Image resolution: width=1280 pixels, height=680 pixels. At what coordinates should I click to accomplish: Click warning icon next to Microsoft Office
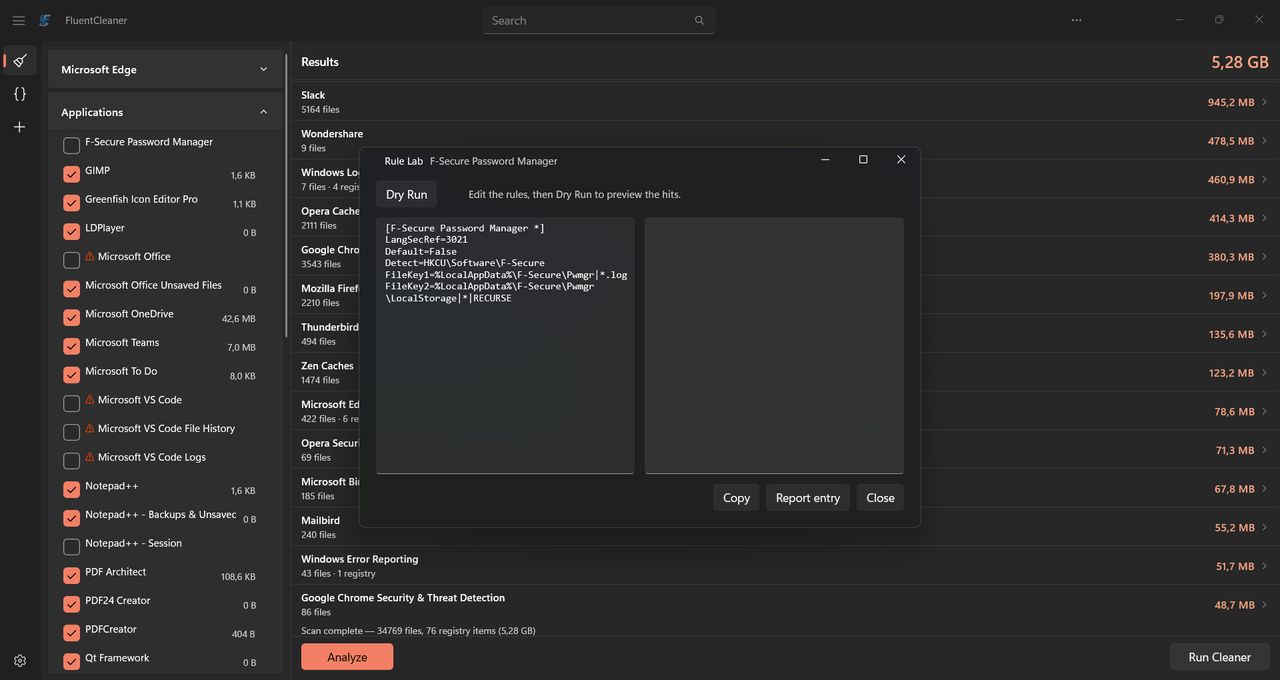tap(90, 256)
